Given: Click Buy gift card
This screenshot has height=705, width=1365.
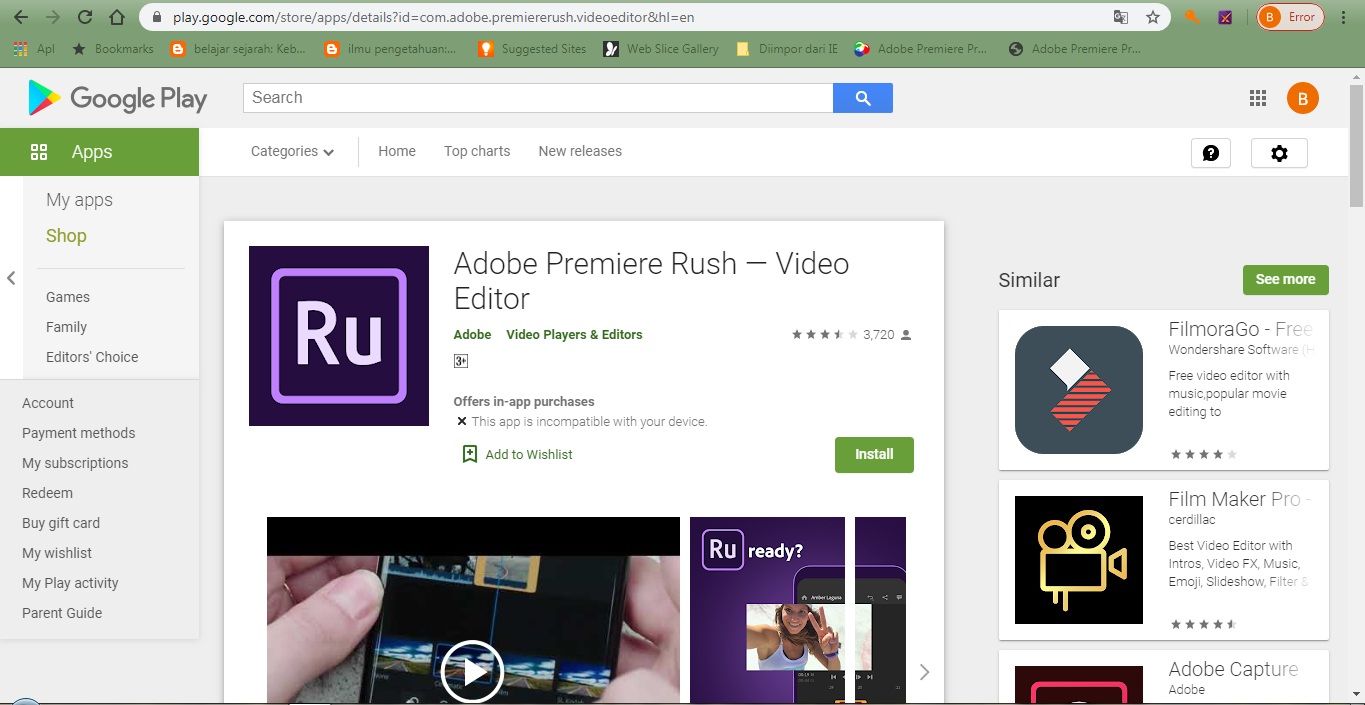Looking at the screenshot, I should [x=61, y=523].
